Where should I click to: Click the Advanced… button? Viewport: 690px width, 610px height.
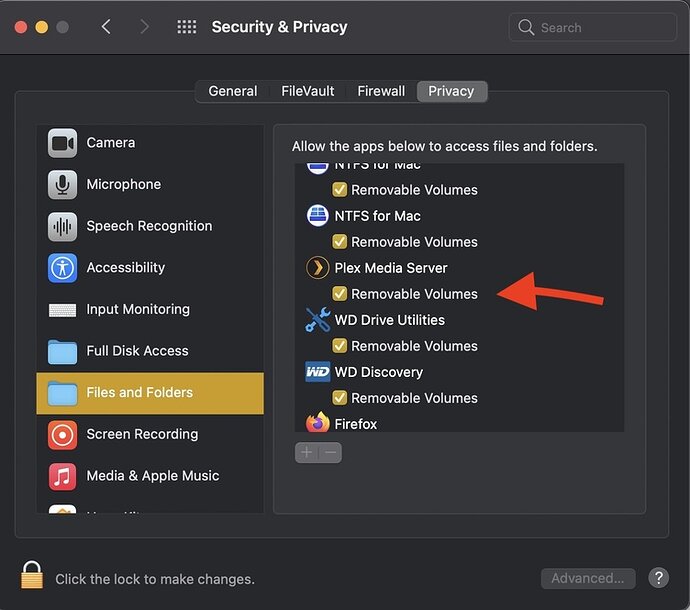point(588,578)
